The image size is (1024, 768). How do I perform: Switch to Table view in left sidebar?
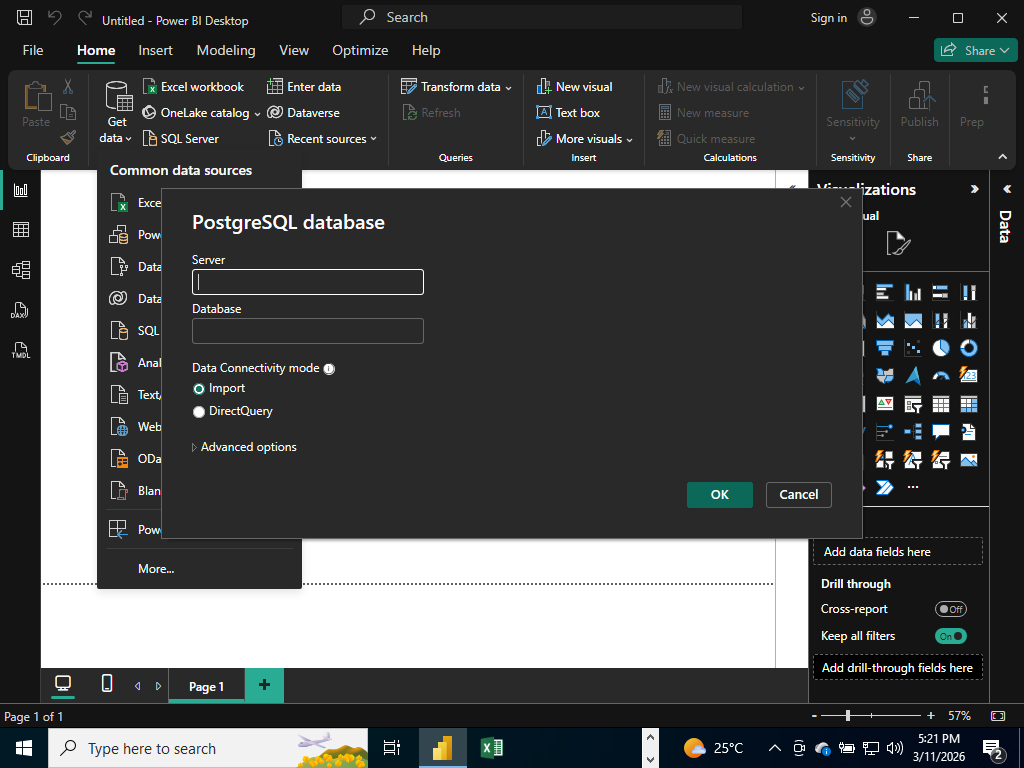pos(21,230)
